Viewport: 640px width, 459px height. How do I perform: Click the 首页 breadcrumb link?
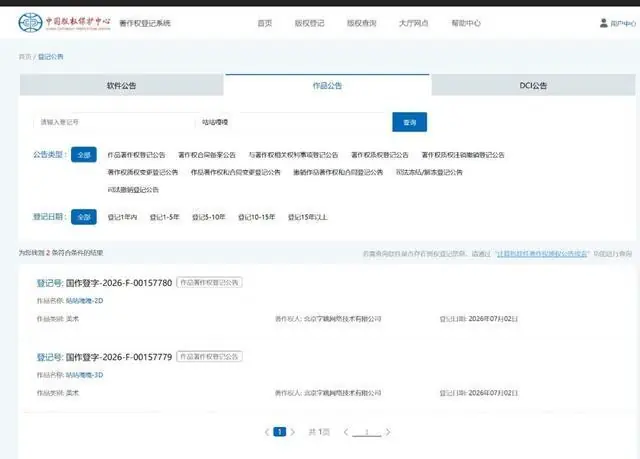[25, 57]
